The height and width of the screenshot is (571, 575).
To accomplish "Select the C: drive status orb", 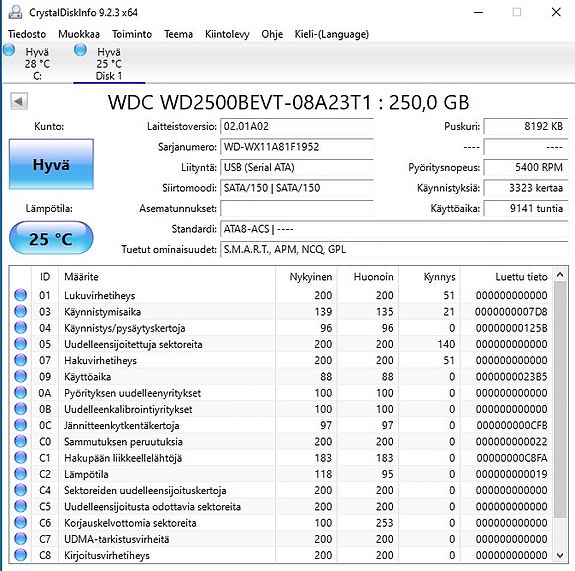I will click(x=9, y=50).
